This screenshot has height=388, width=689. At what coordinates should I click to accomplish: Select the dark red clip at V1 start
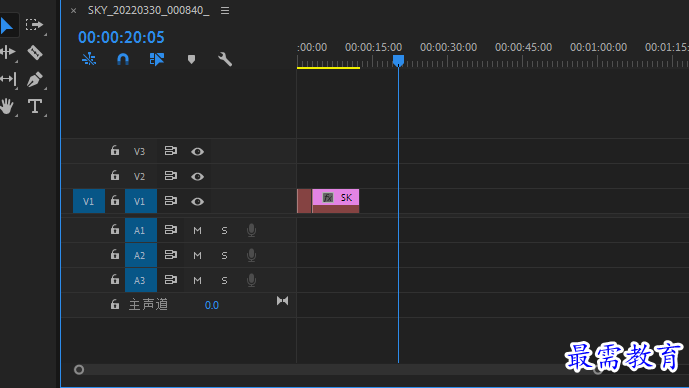tap(304, 201)
